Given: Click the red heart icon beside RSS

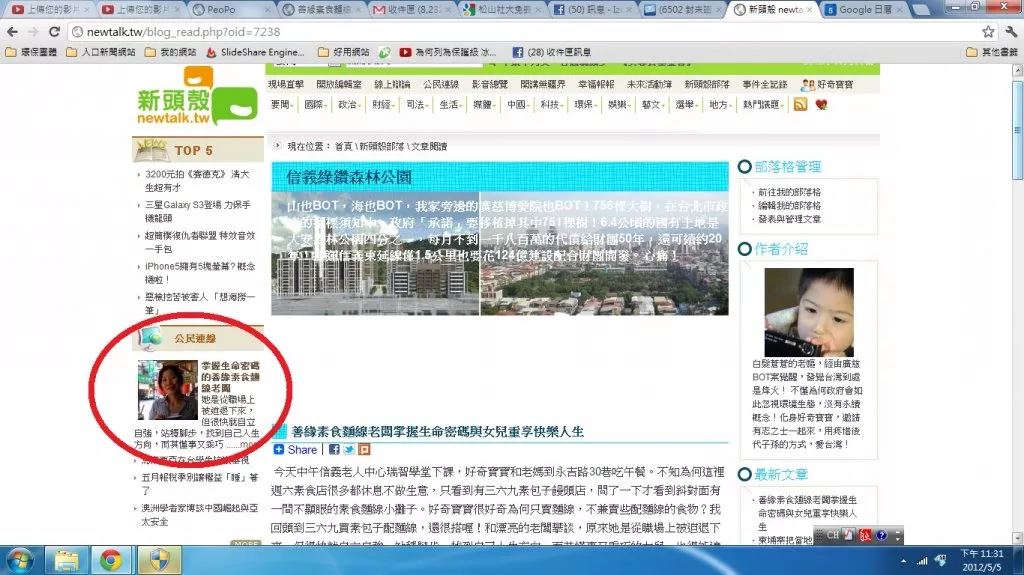Looking at the screenshot, I should click(x=821, y=105).
